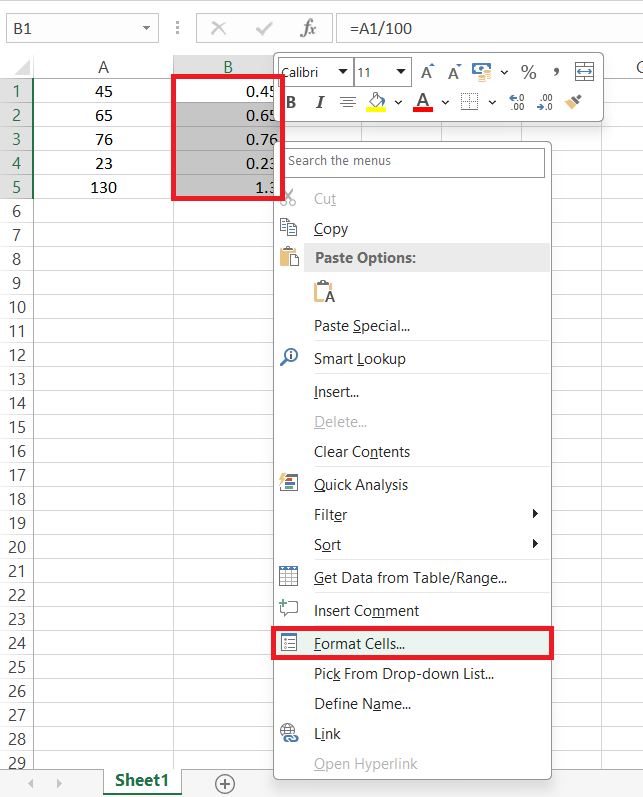Apply Accounting Number Format icon
This screenshot has width=643, height=797.
click(481, 72)
